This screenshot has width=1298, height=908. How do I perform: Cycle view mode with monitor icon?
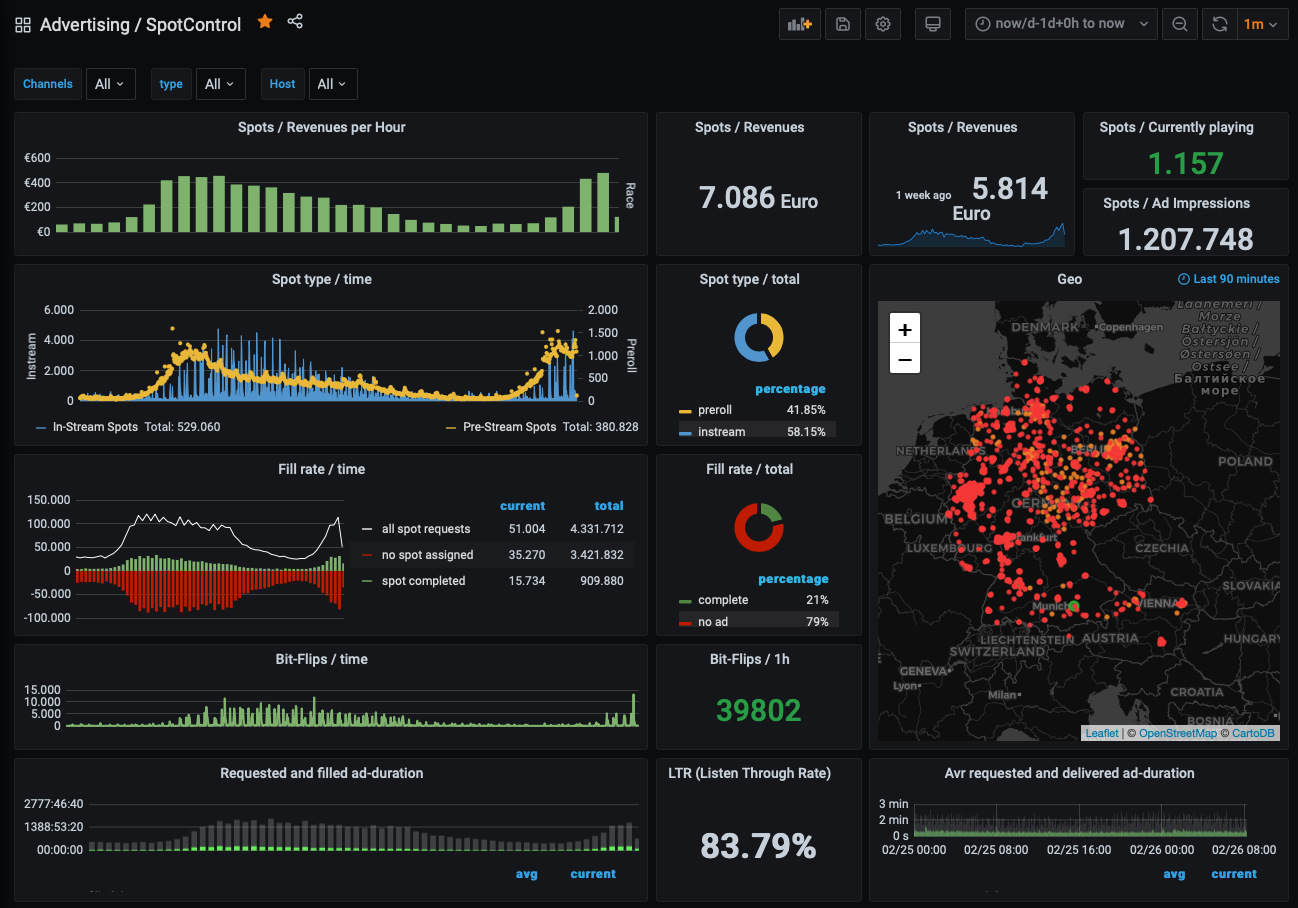pos(933,24)
